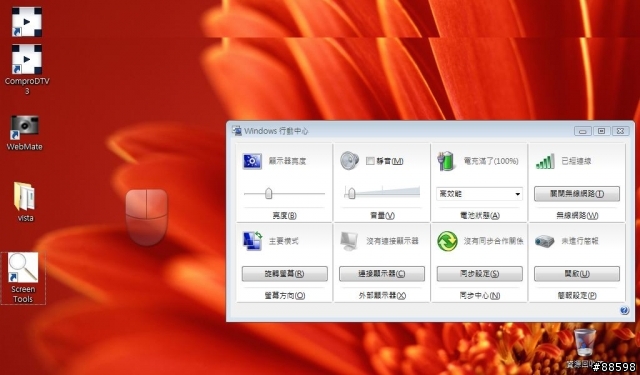The width and height of the screenshot is (640, 375).
Task: Click the brightness slider handle
Action: 268,193
